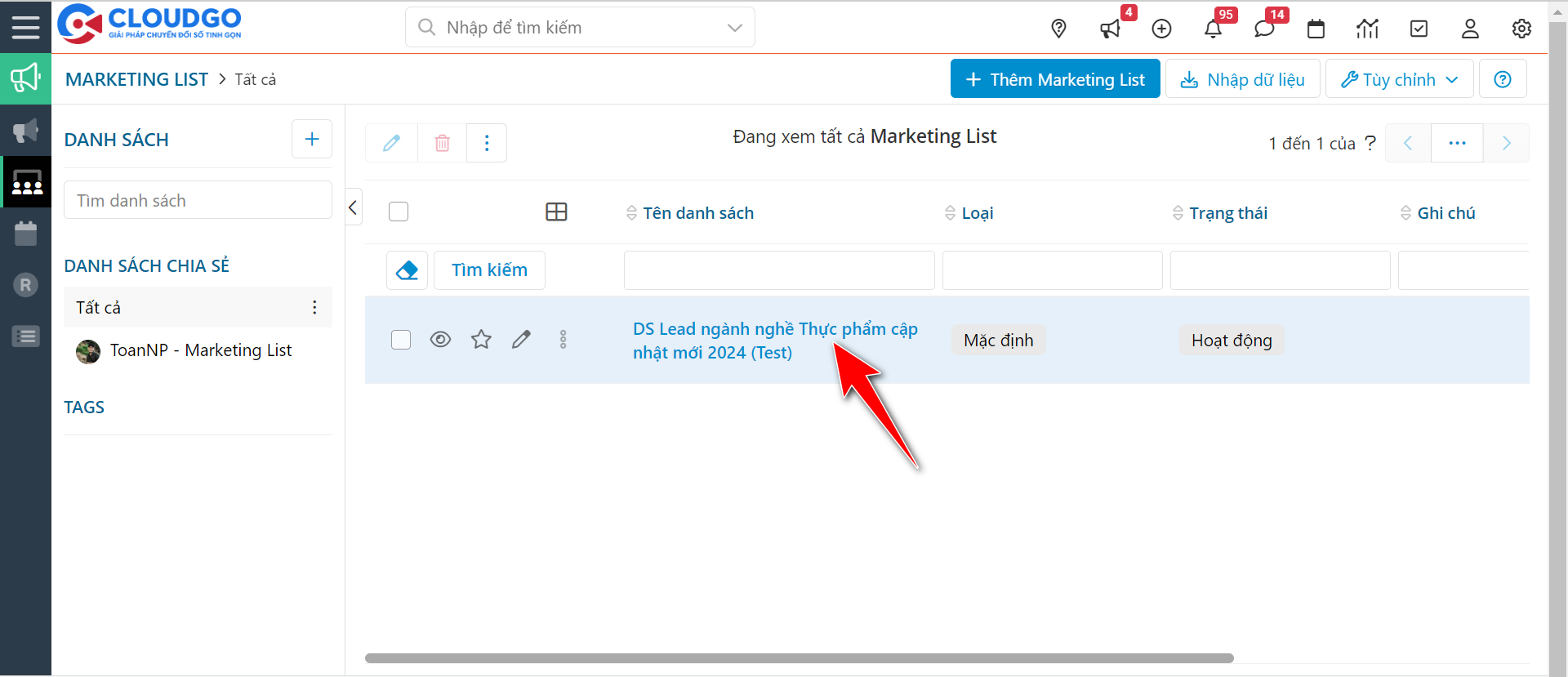Image resolution: width=1568 pixels, height=677 pixels.
Task: Select ToanNP - Marketing List item
Action: 200,350
